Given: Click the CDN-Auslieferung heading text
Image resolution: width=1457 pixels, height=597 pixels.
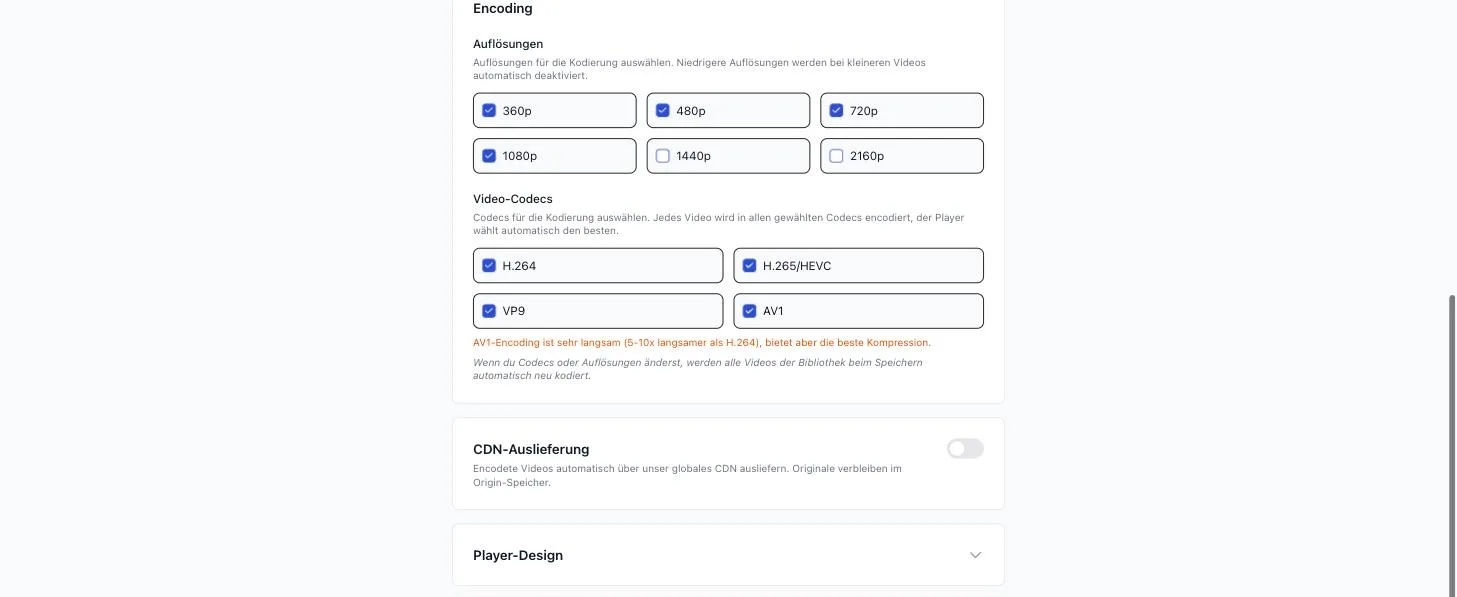Looking at the screenshot, I should point(531,449).
